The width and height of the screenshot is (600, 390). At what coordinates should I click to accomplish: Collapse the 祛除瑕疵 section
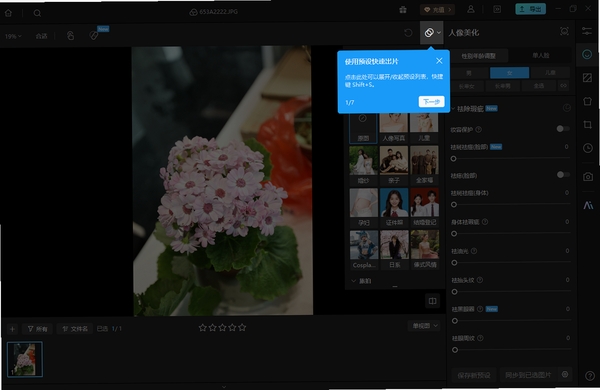click(453, 109)
